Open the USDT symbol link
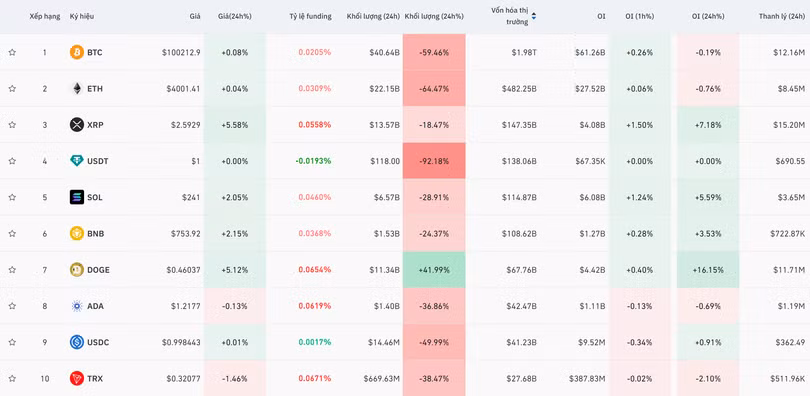 (98, 161)
